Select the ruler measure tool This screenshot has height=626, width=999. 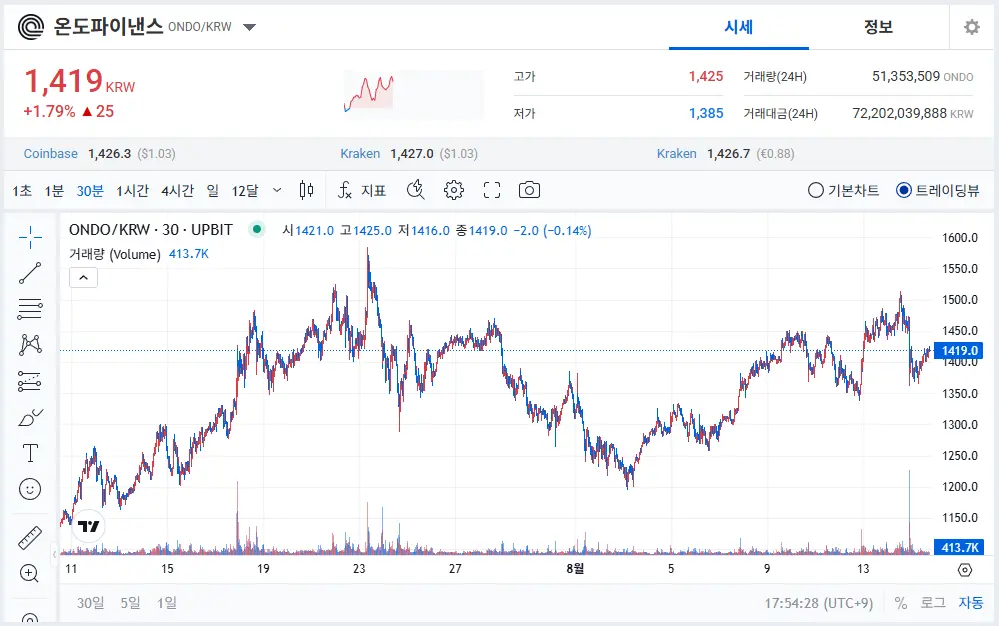pyautogui.click(x=30, y=538)
